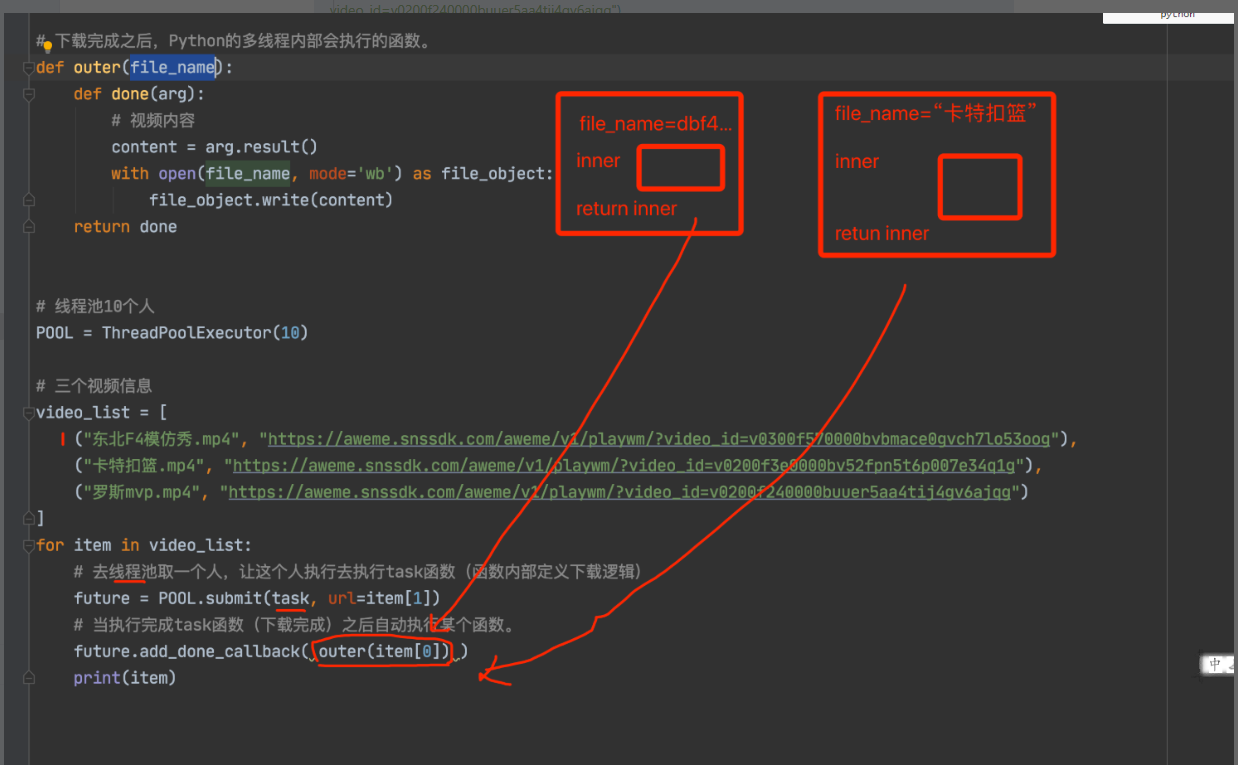Click the POOL variable assignment name
1238x765 pixels.
click(x=54, y=333)
